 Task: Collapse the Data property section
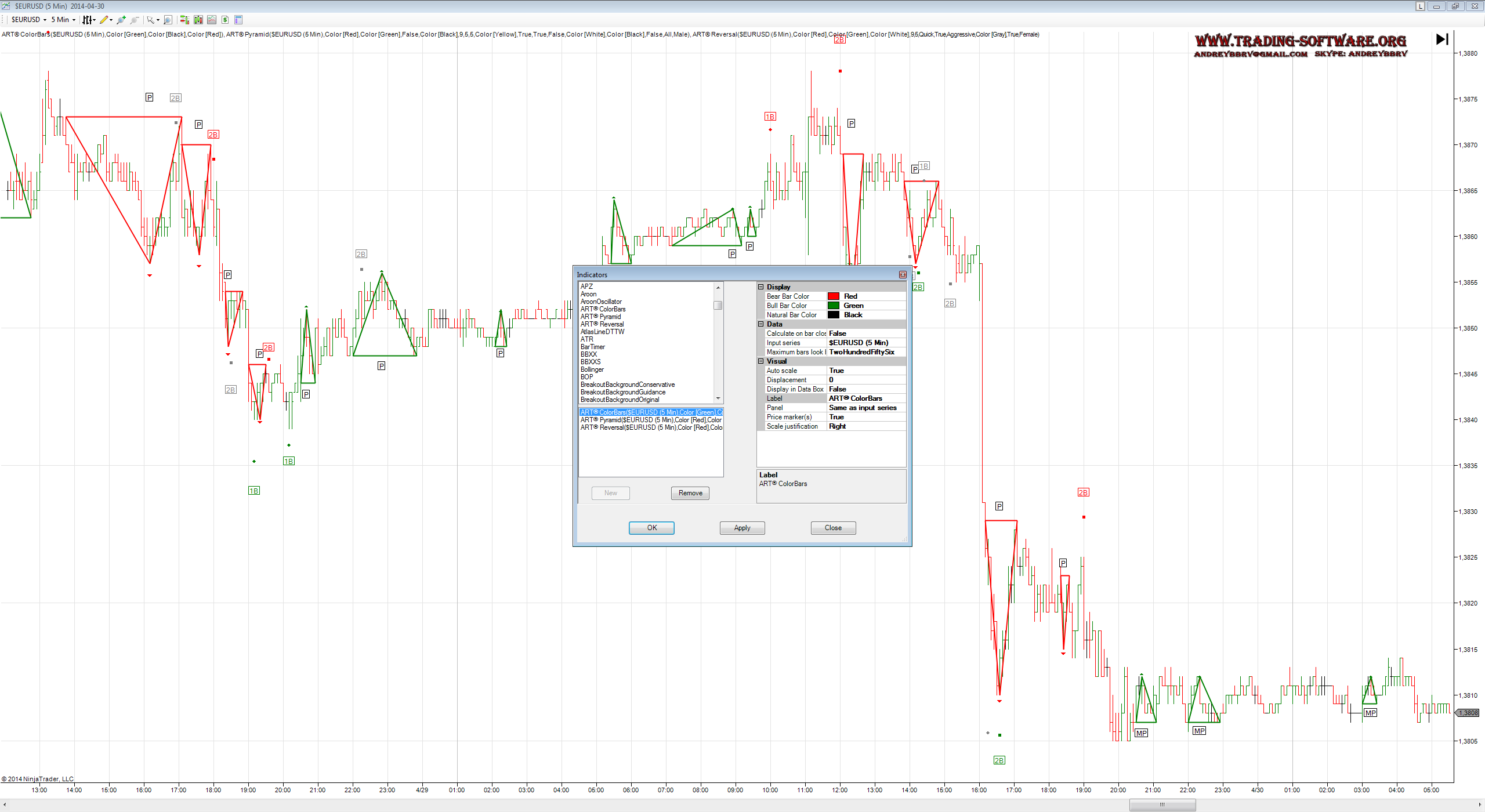(760, 324)
